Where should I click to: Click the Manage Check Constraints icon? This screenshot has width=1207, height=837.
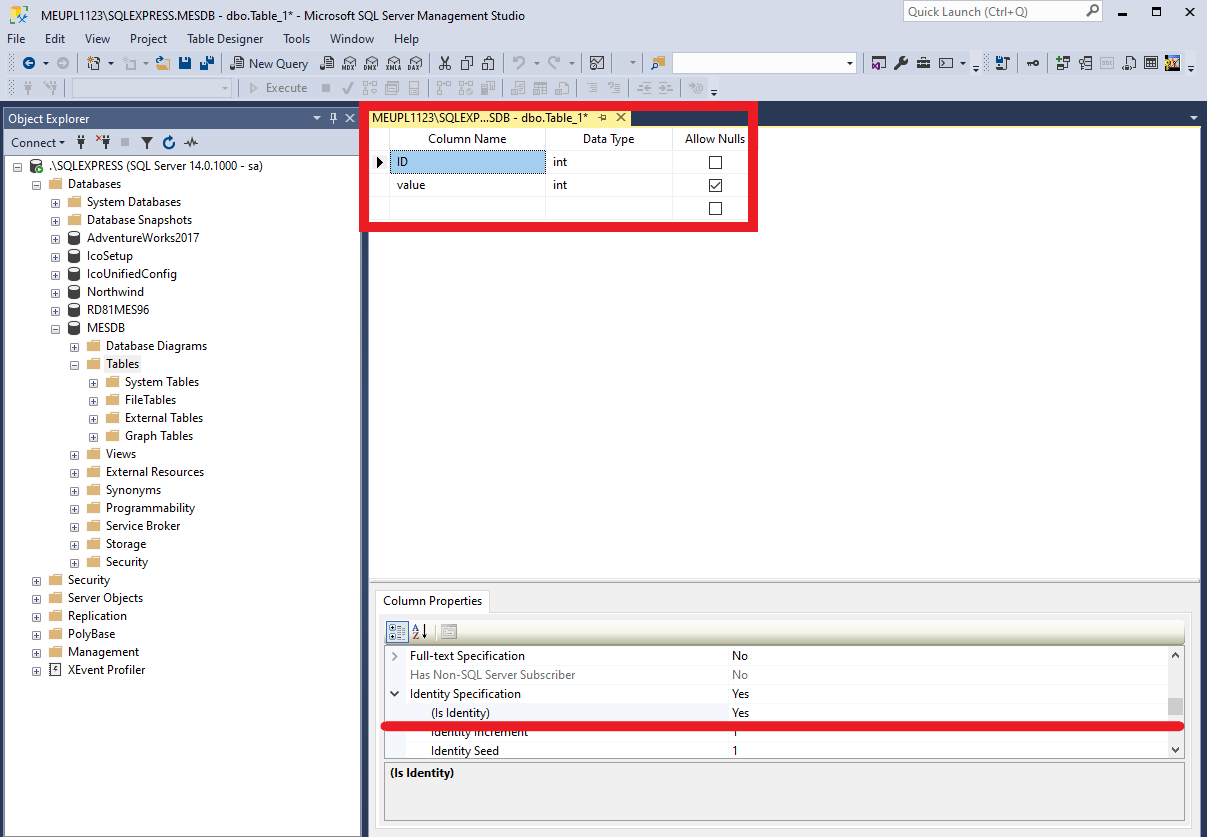(x=1151, y=63)
